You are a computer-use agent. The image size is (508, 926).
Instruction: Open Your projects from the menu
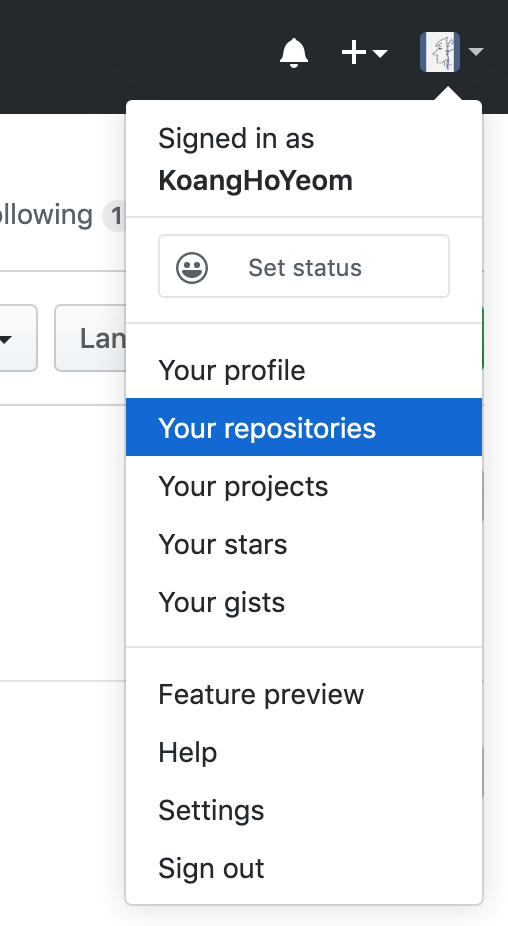click(x=304, y=486)
